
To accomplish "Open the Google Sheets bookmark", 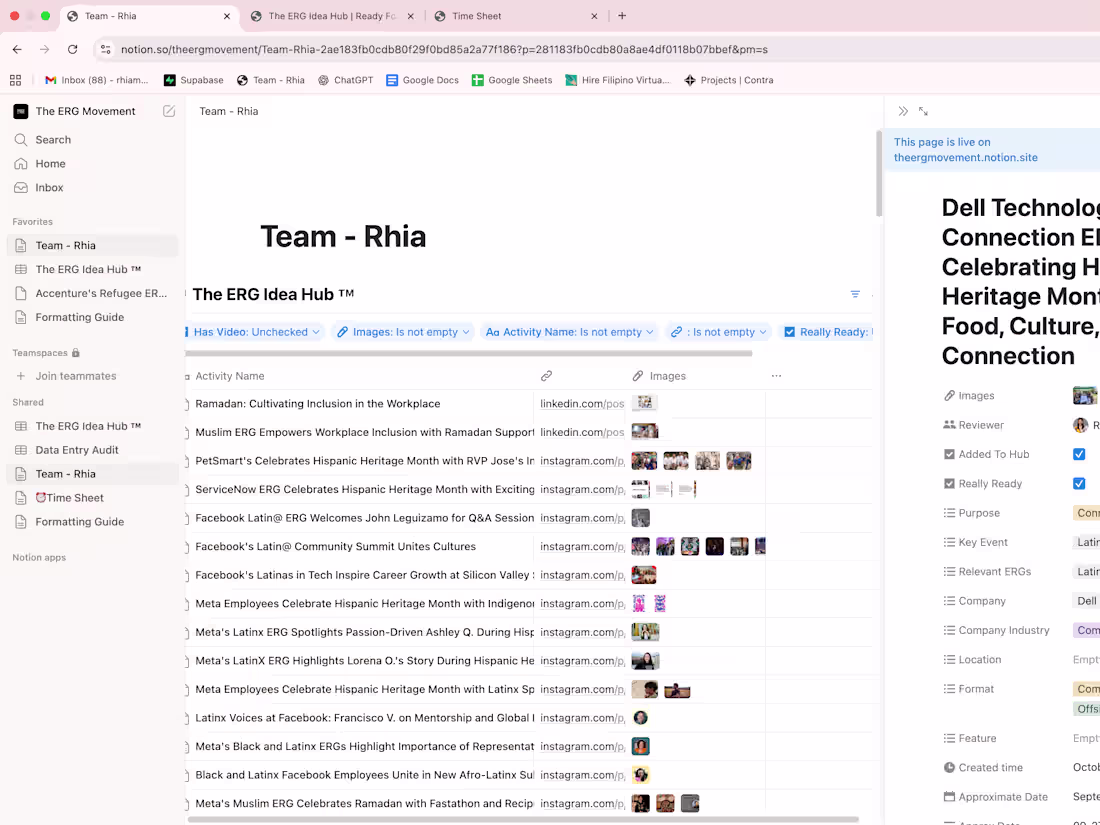I will [512, 80].
